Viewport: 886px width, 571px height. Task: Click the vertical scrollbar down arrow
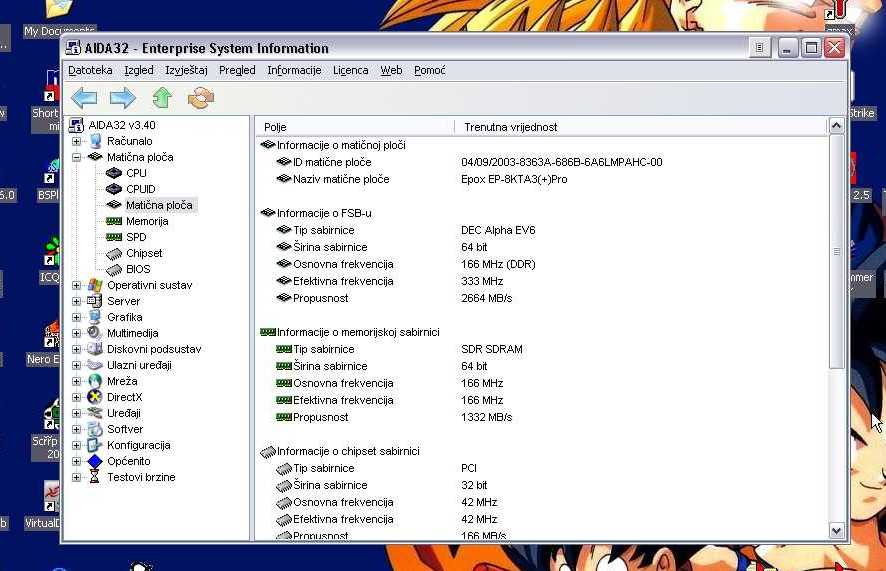(837, 531)
